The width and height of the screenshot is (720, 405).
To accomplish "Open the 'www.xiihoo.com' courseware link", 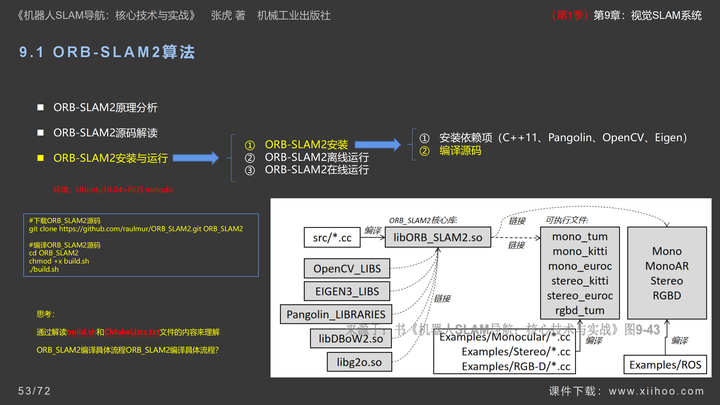I will tap(656, 391).
